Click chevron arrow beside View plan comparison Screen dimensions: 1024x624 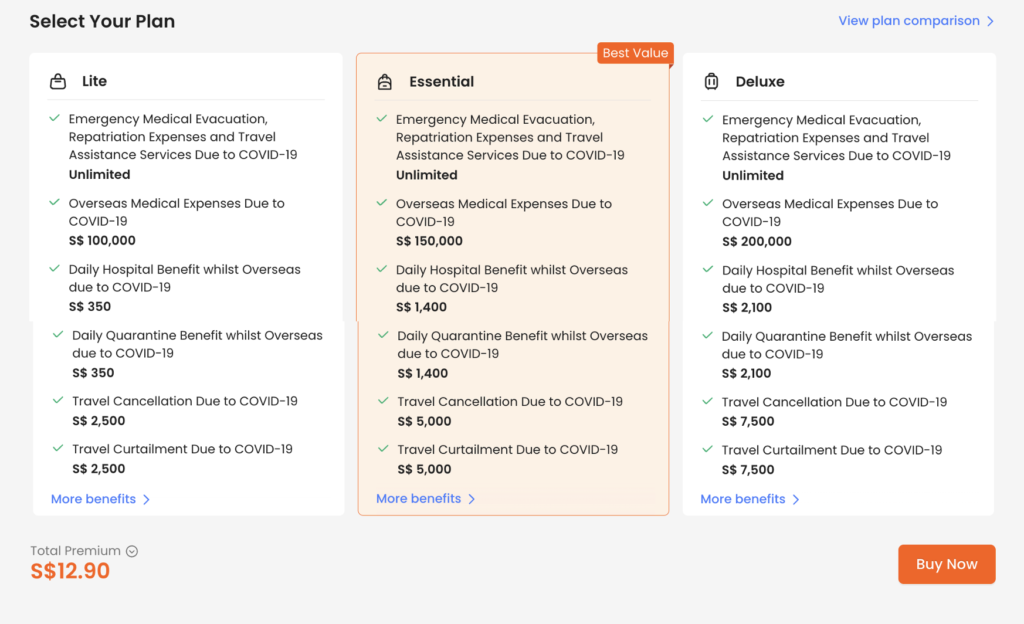click(990, 21)
